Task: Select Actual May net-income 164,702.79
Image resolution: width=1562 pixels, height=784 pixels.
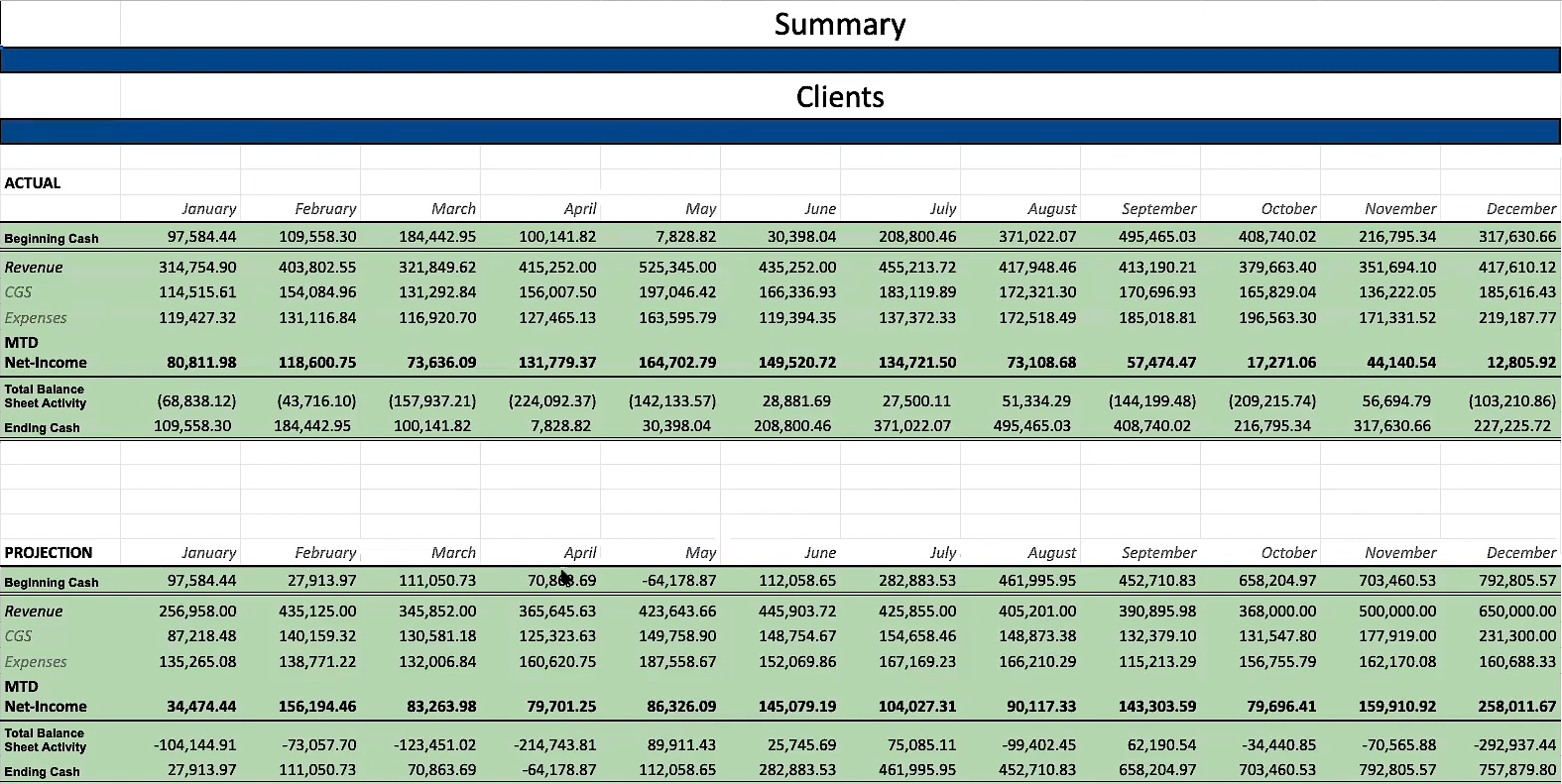Action: (x=677, y=363)
